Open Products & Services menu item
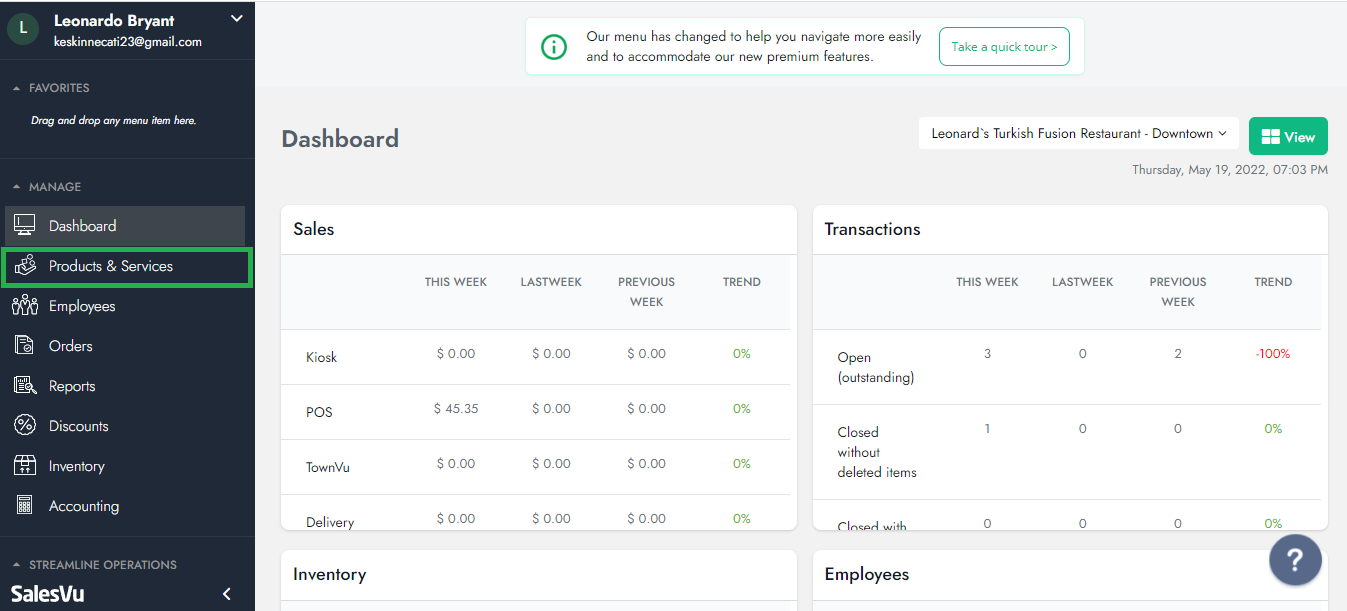This screenshot has width=1347, height=611. tap(111, 266)
